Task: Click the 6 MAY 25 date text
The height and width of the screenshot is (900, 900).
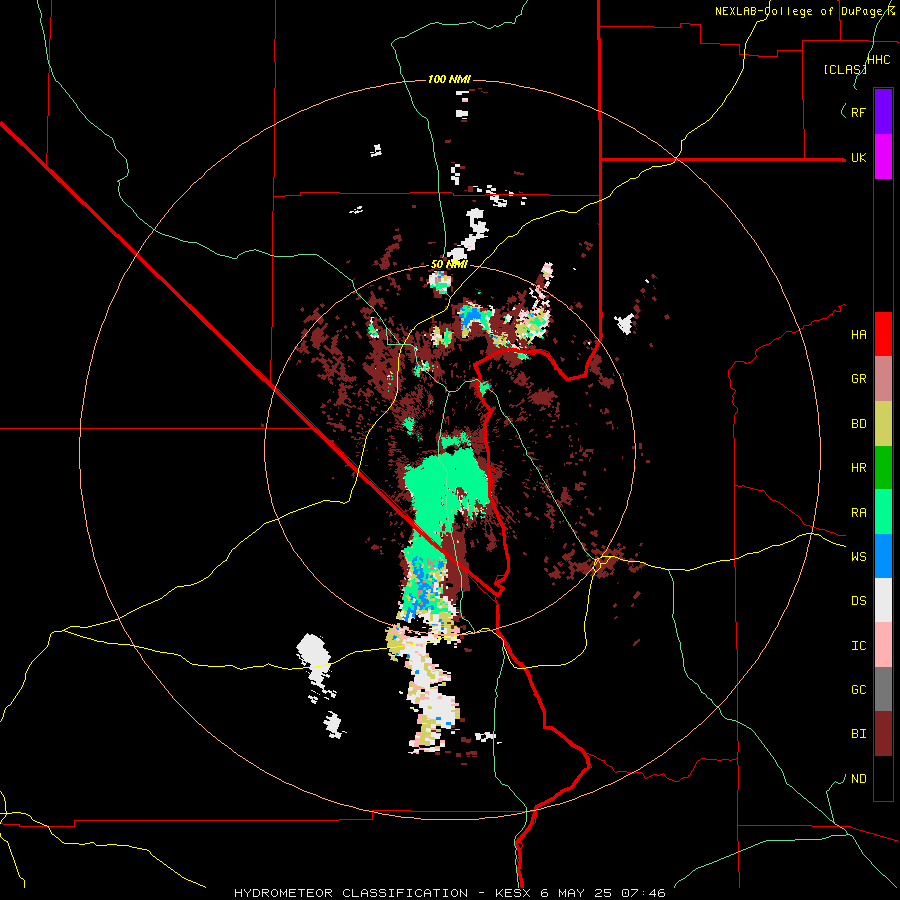Action: click(x=577, y=893)
